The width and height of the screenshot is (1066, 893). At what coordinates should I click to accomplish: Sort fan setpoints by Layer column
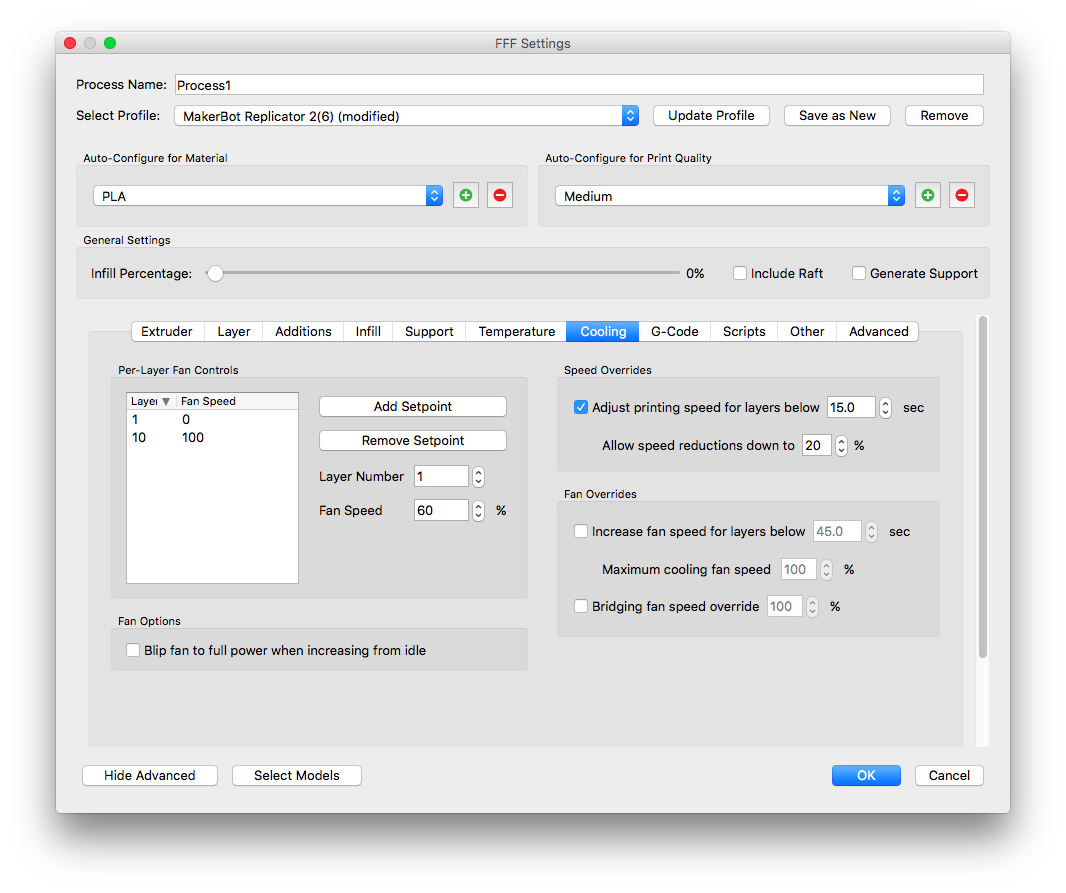pos(151,401)
